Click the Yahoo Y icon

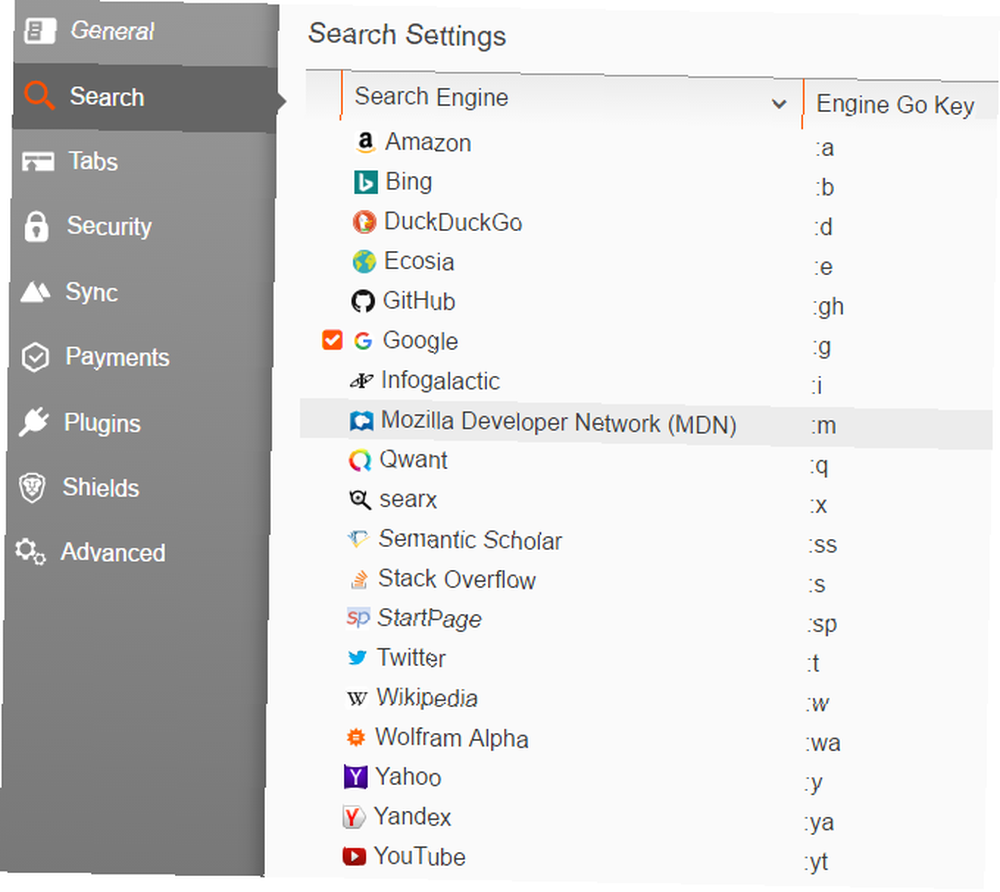click(x=355, y=777)
